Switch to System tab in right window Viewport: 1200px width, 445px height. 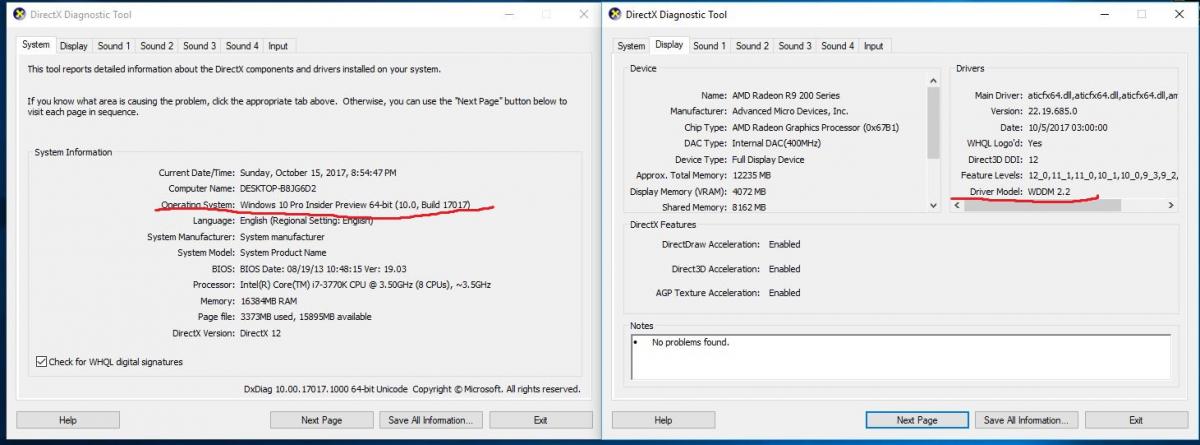click(631, 46)
